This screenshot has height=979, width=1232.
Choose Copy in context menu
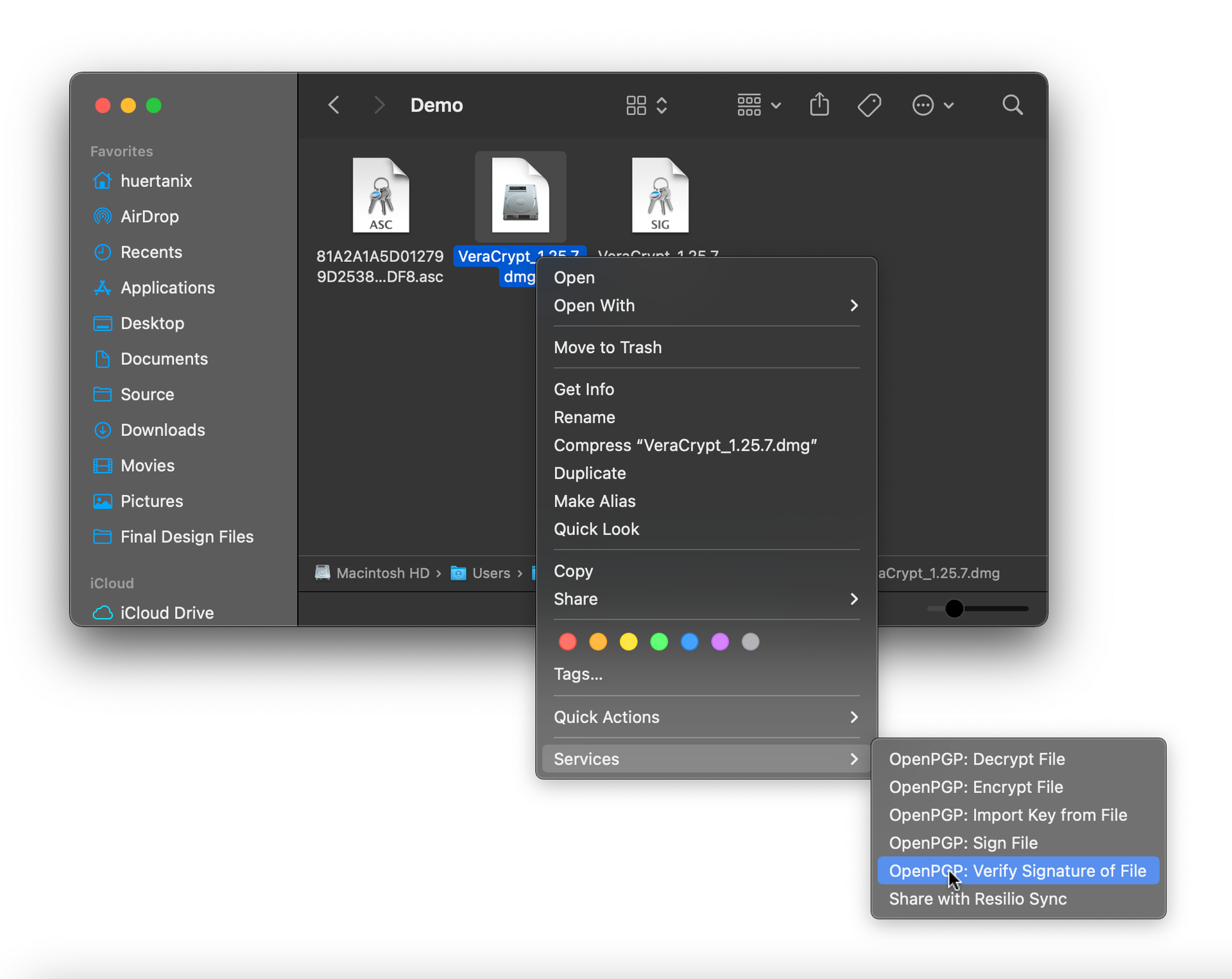coord(706,571)
